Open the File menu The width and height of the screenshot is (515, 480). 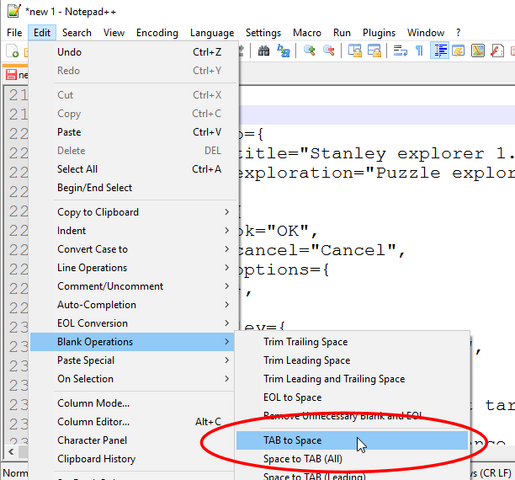tap(14, 33)
